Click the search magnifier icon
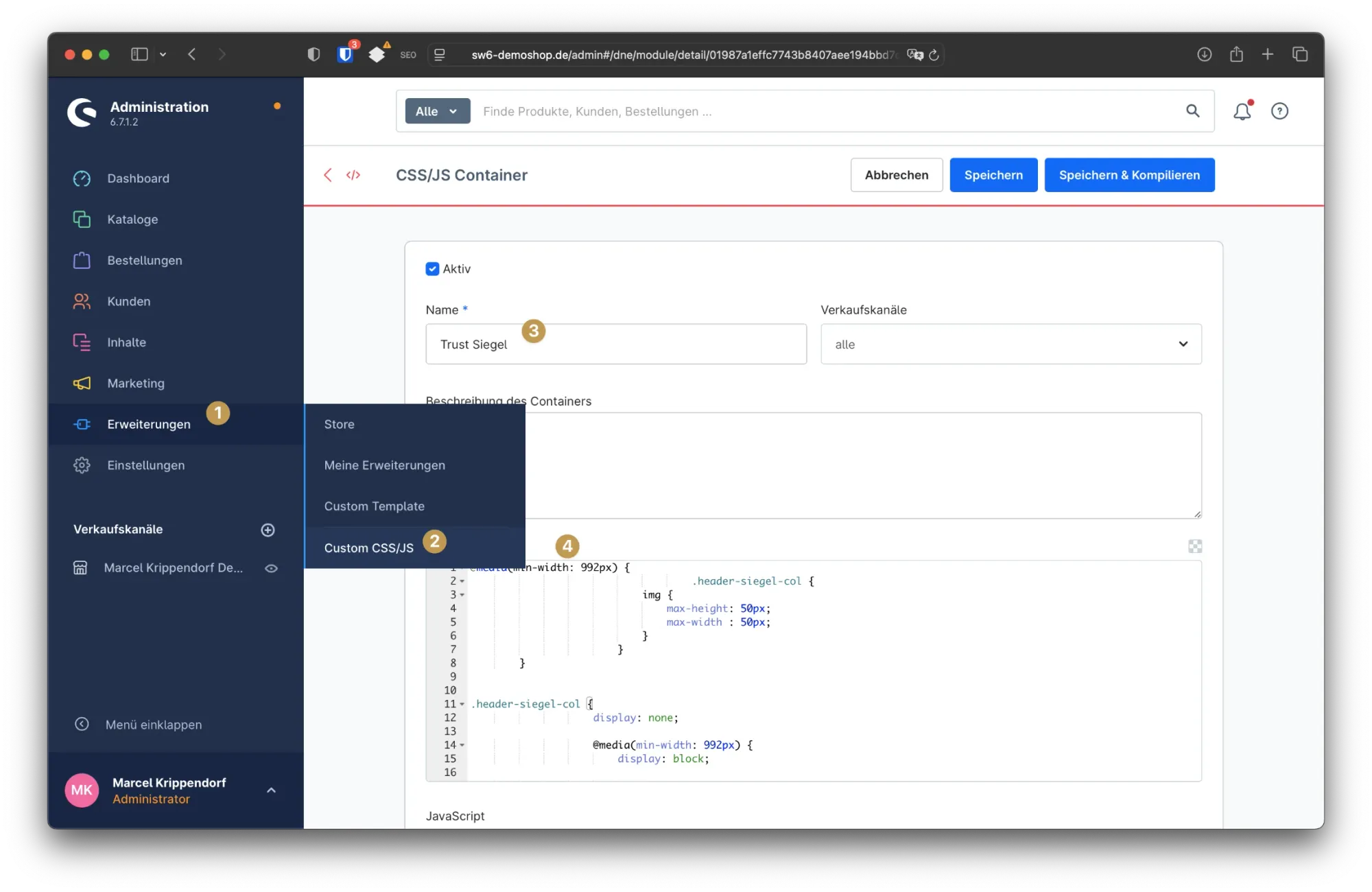This screenshot has height=892, width=1372. click(x=1193, y=111)
